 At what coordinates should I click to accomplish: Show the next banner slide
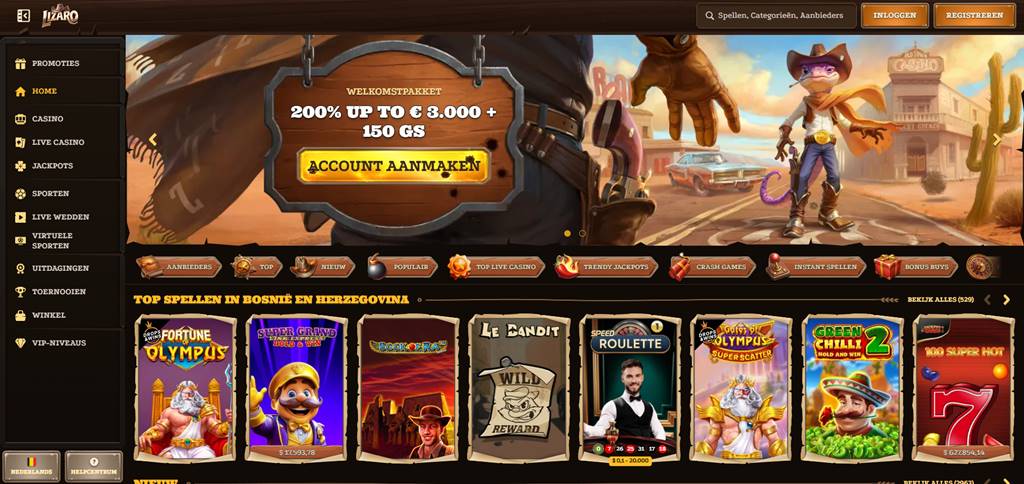997,139
